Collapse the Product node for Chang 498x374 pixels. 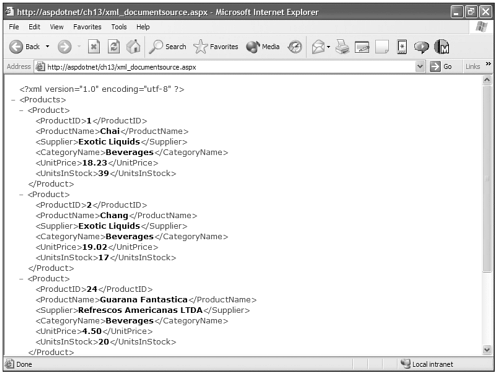(x=21, y=195)
